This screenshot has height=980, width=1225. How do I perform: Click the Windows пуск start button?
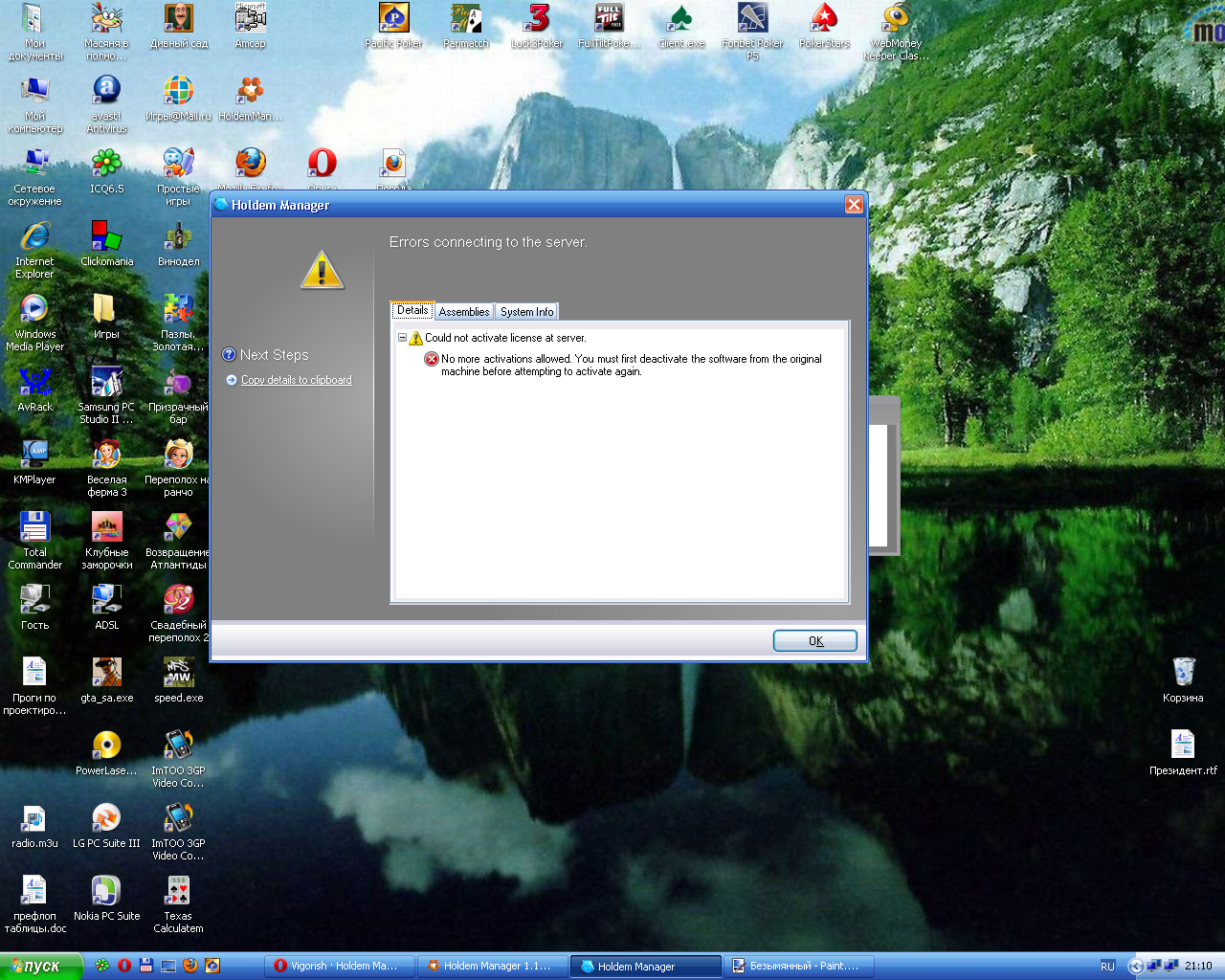[x=40, y=966]
